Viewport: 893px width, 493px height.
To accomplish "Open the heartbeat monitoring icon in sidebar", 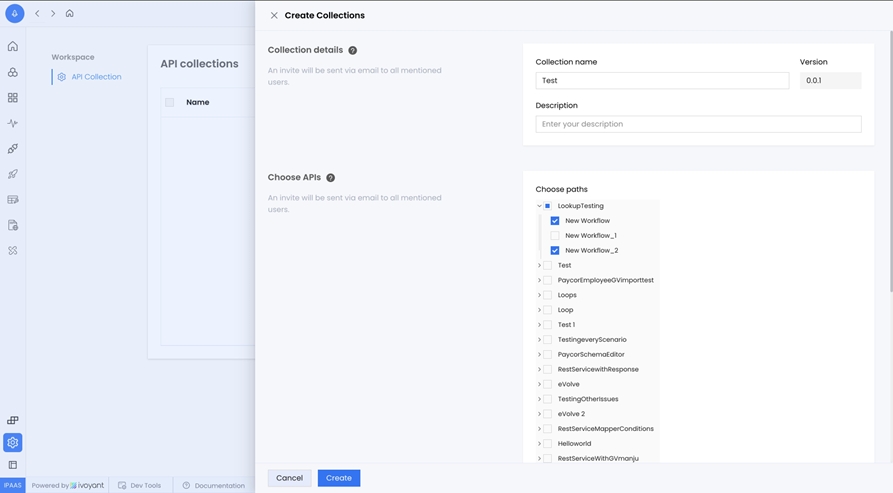I will pos(13,123).
